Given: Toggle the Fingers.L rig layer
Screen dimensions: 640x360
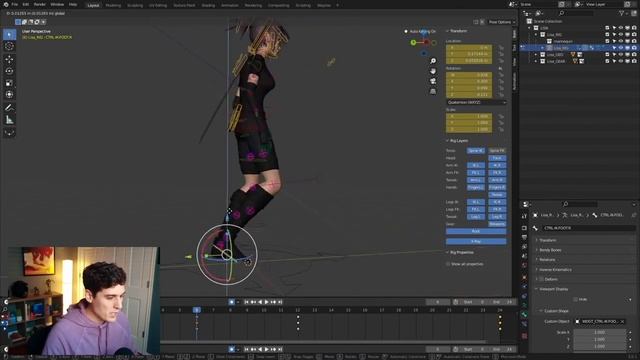Looking at the screenshot, I should pos(476,187).
